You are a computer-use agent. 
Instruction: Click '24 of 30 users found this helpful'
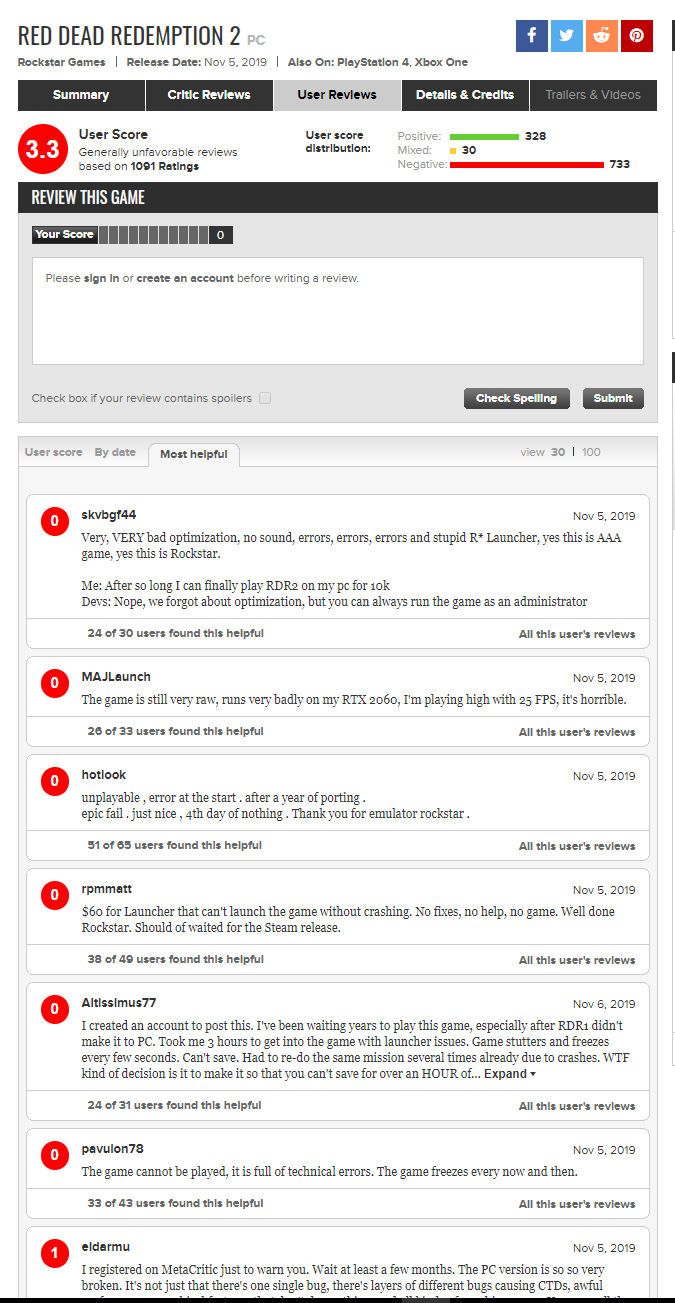(175, 633)
